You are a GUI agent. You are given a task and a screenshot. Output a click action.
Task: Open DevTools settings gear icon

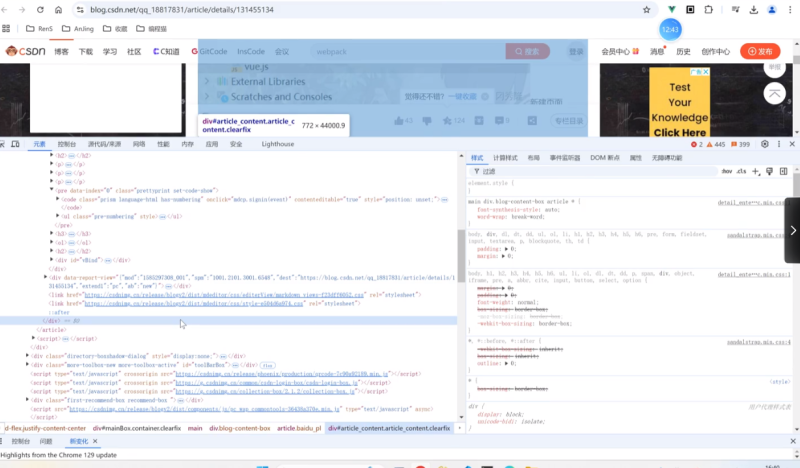(x=763, y=144)
